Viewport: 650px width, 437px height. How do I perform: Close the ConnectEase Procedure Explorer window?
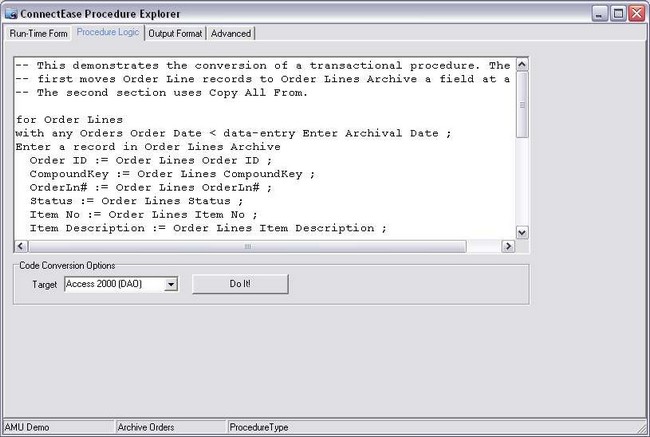(636, 13)
